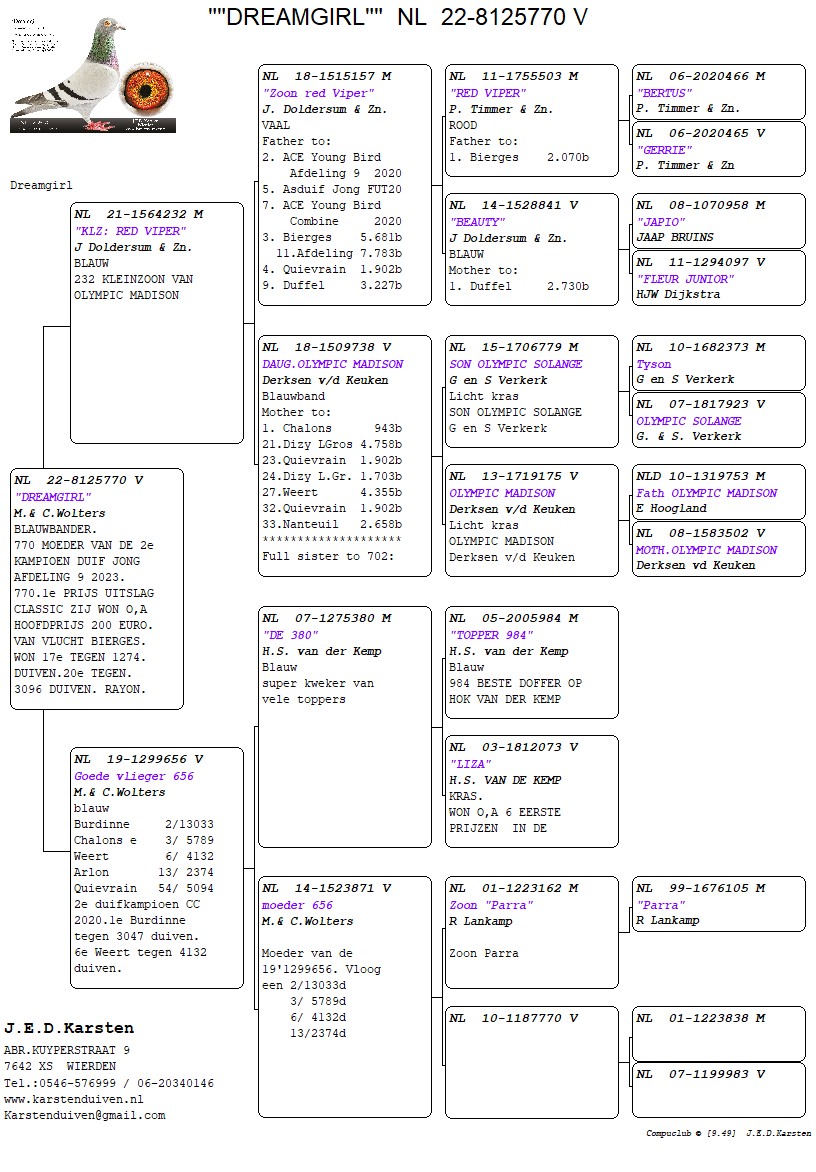Select the "KLZ: RED VIPER" sire box

[x=156, y=322]
